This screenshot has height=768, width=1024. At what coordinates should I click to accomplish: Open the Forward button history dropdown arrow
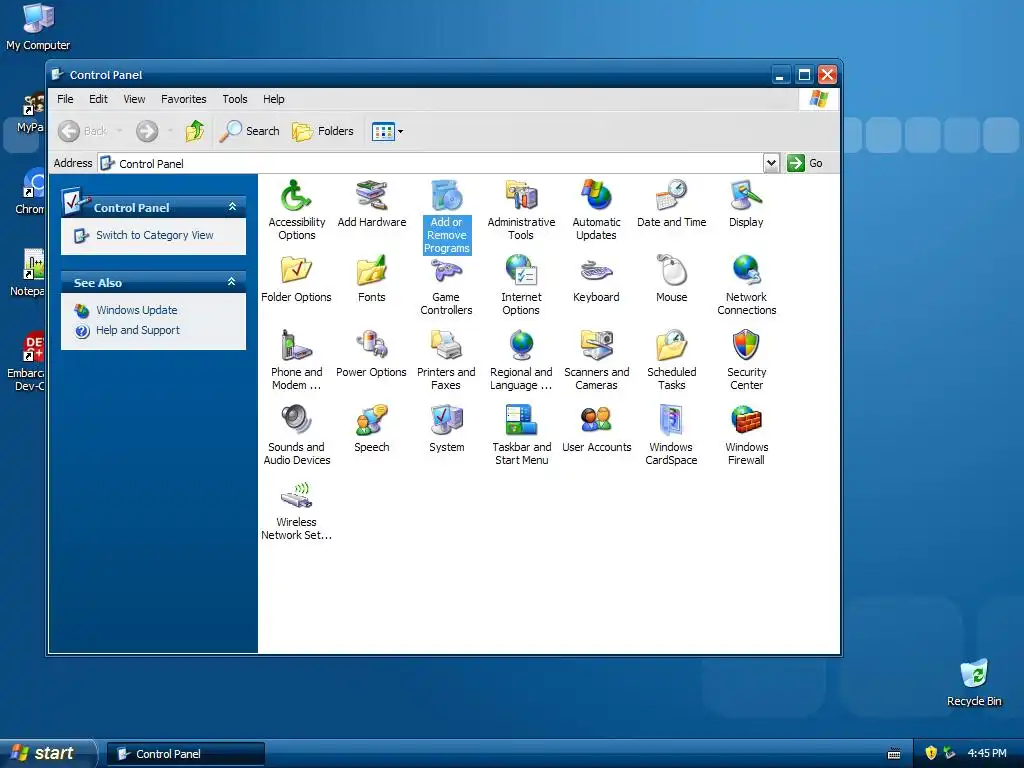coord(170,131)
